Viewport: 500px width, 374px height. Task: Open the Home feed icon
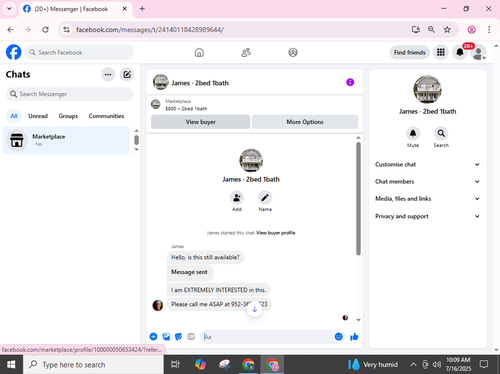(x=199, y=52)
